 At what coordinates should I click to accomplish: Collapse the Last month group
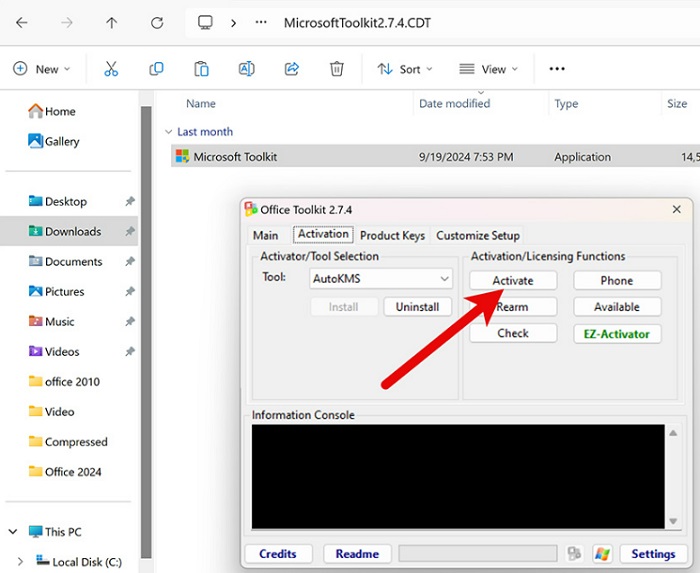[168, 132]
